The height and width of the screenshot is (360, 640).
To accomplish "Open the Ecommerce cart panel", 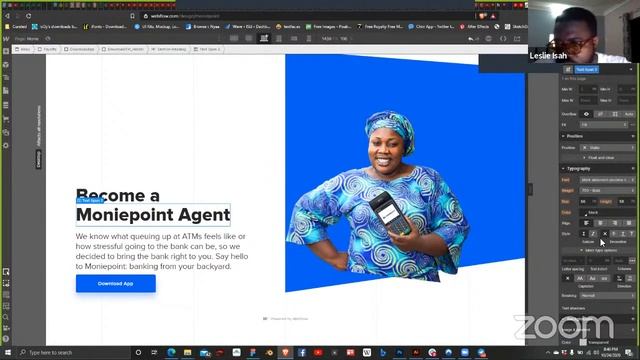I will tap(6, 119).
